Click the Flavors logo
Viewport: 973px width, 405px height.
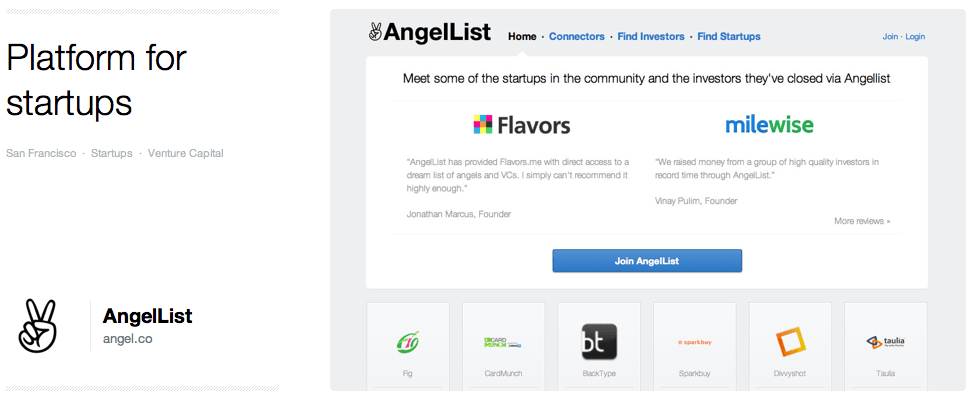521,125
